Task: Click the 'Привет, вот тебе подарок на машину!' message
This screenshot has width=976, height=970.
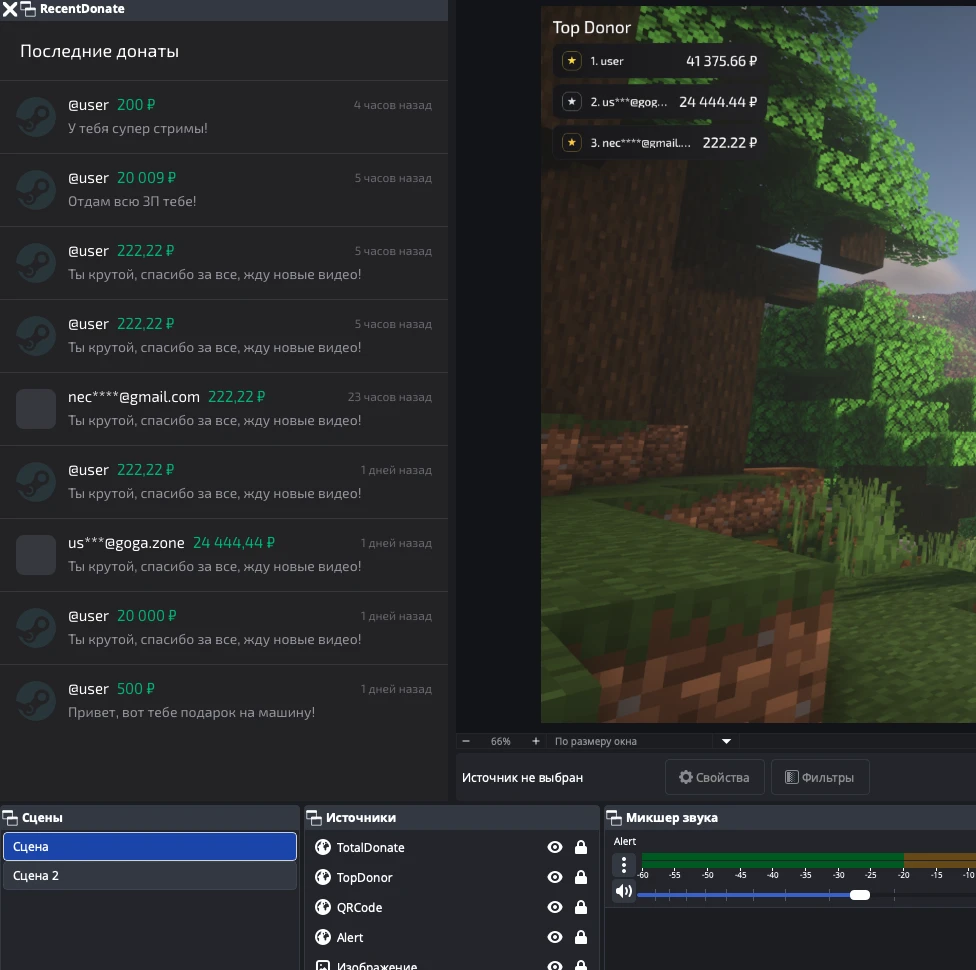Action: pyautogui.click(x=191, y=712)
